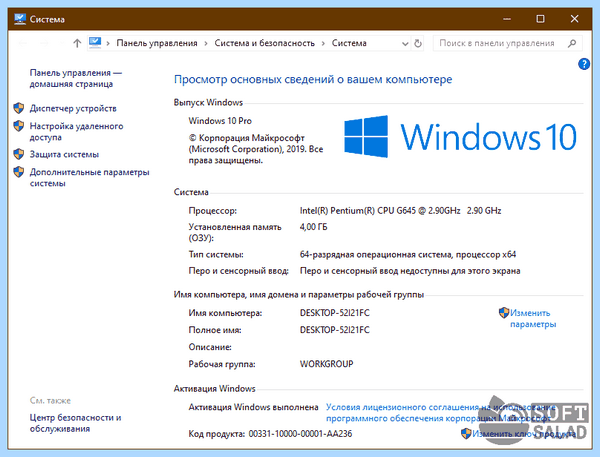The width and height of the screenshot is (600, 457).
Task: Open Дополнительные параметры системы
Action: point(90,178)
